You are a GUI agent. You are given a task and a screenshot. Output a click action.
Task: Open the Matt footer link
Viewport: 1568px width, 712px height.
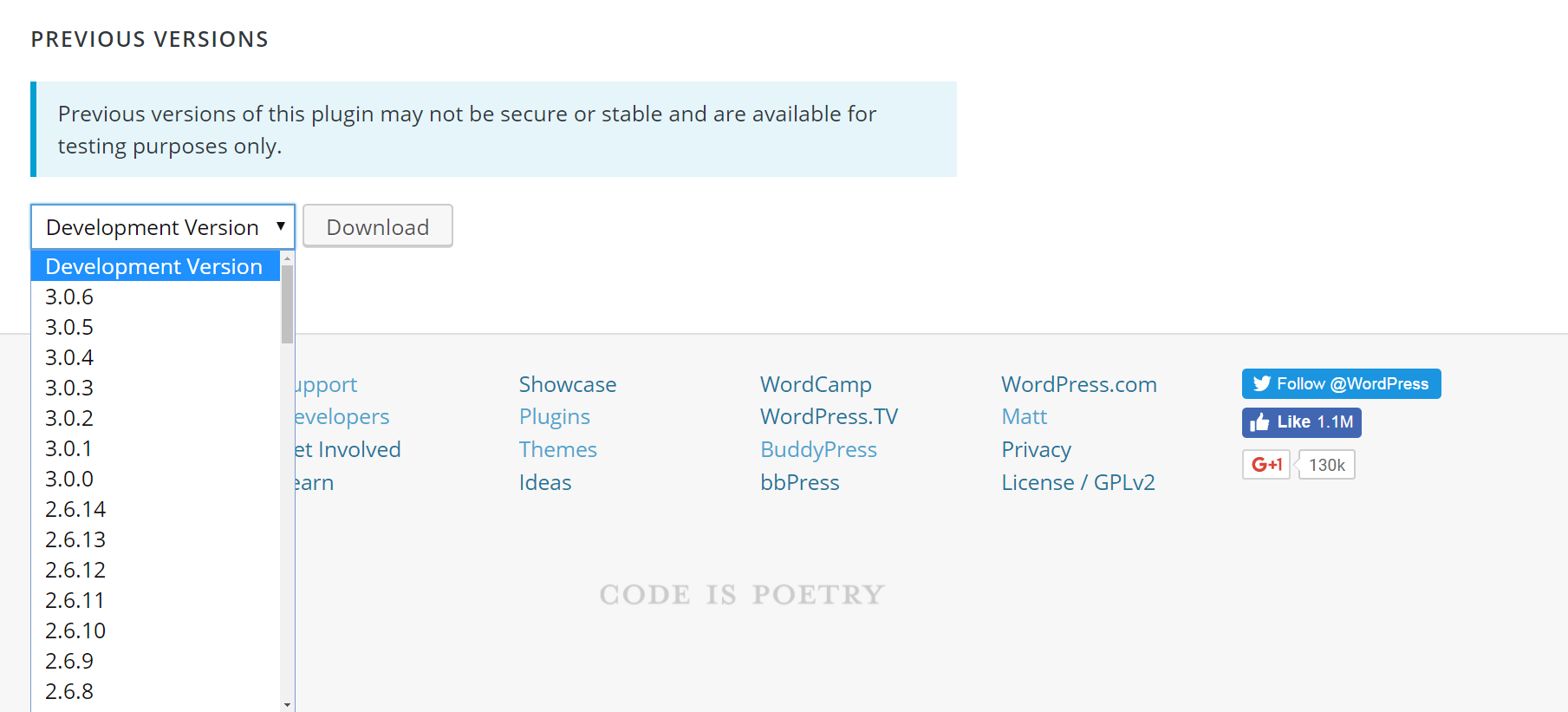[x=1025, y=417]
